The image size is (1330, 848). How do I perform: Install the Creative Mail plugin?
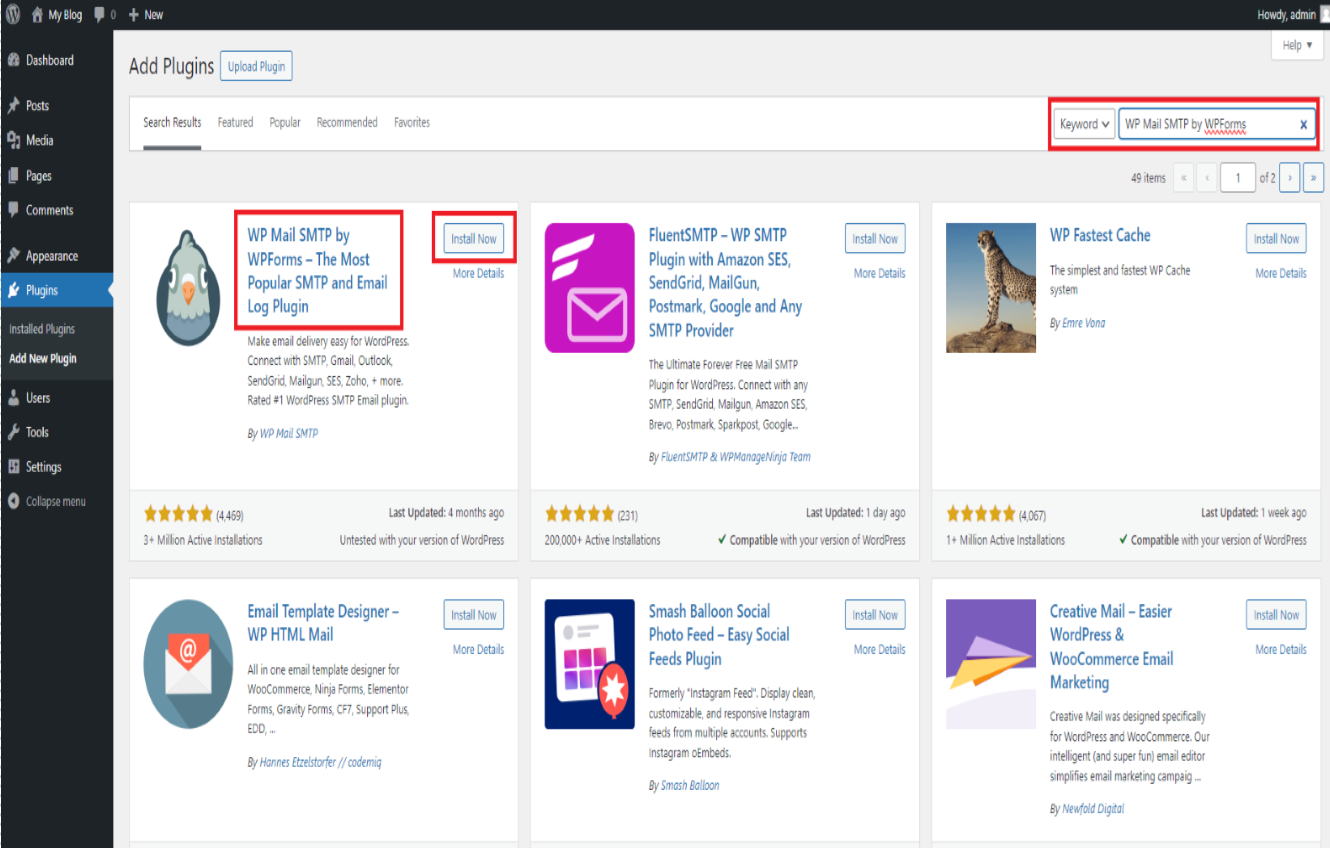coord(1276,615)
